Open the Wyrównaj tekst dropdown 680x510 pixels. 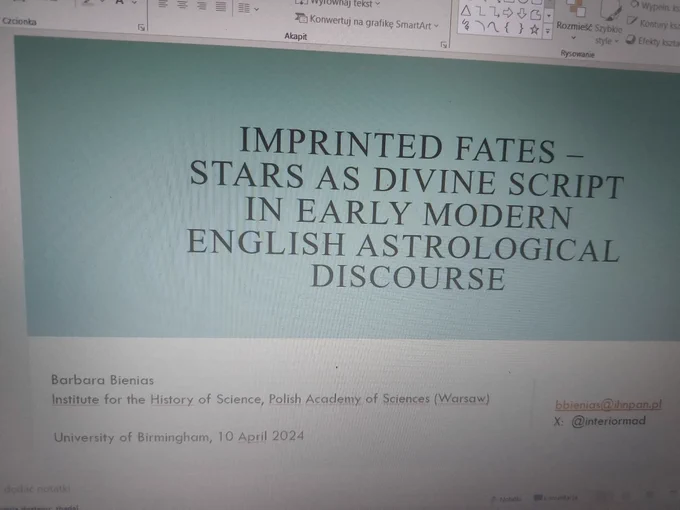tap(337, 3)
